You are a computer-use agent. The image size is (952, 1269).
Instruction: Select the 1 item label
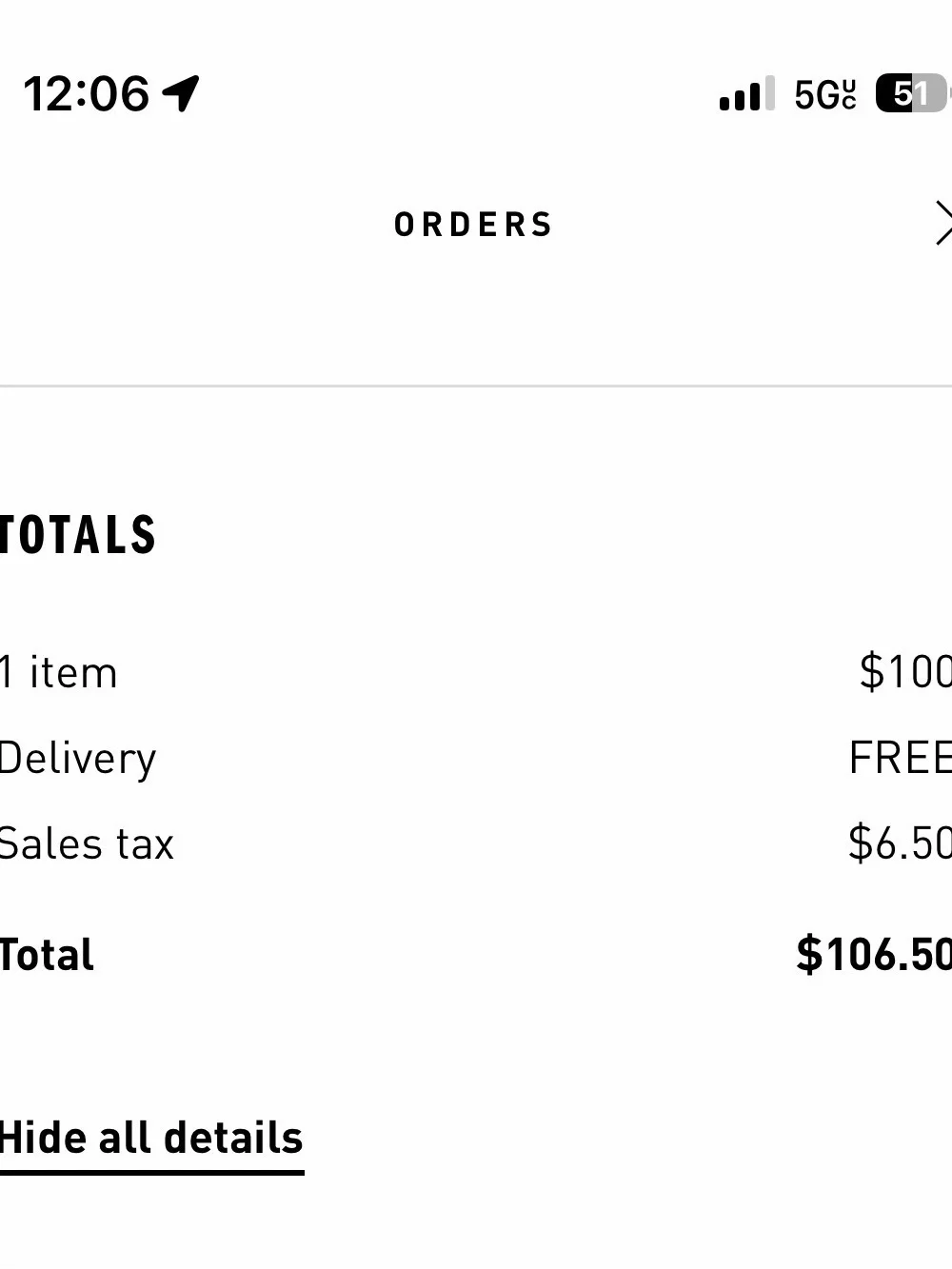coord(58,673)
